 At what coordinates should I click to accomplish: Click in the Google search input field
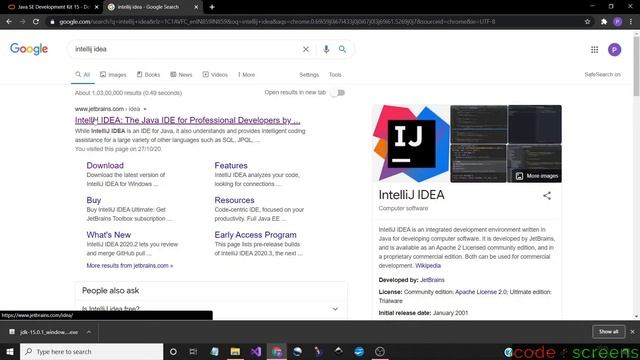point(186,49)
